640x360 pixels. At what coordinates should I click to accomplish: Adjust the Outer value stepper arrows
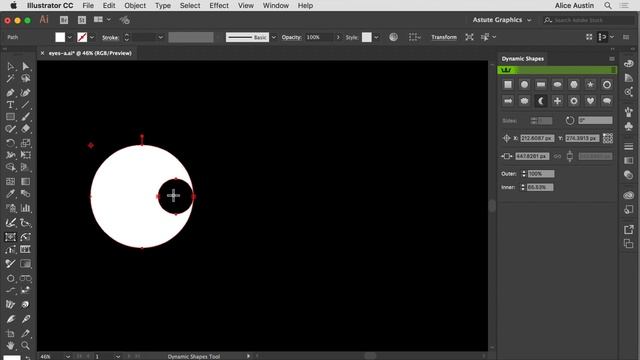[524, 174]
